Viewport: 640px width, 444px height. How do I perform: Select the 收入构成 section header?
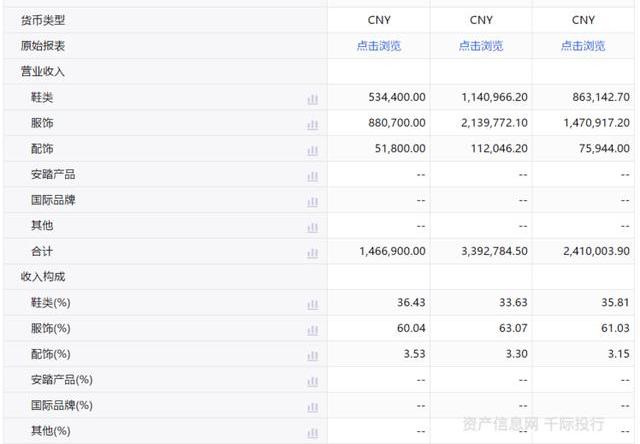(43, 277)
